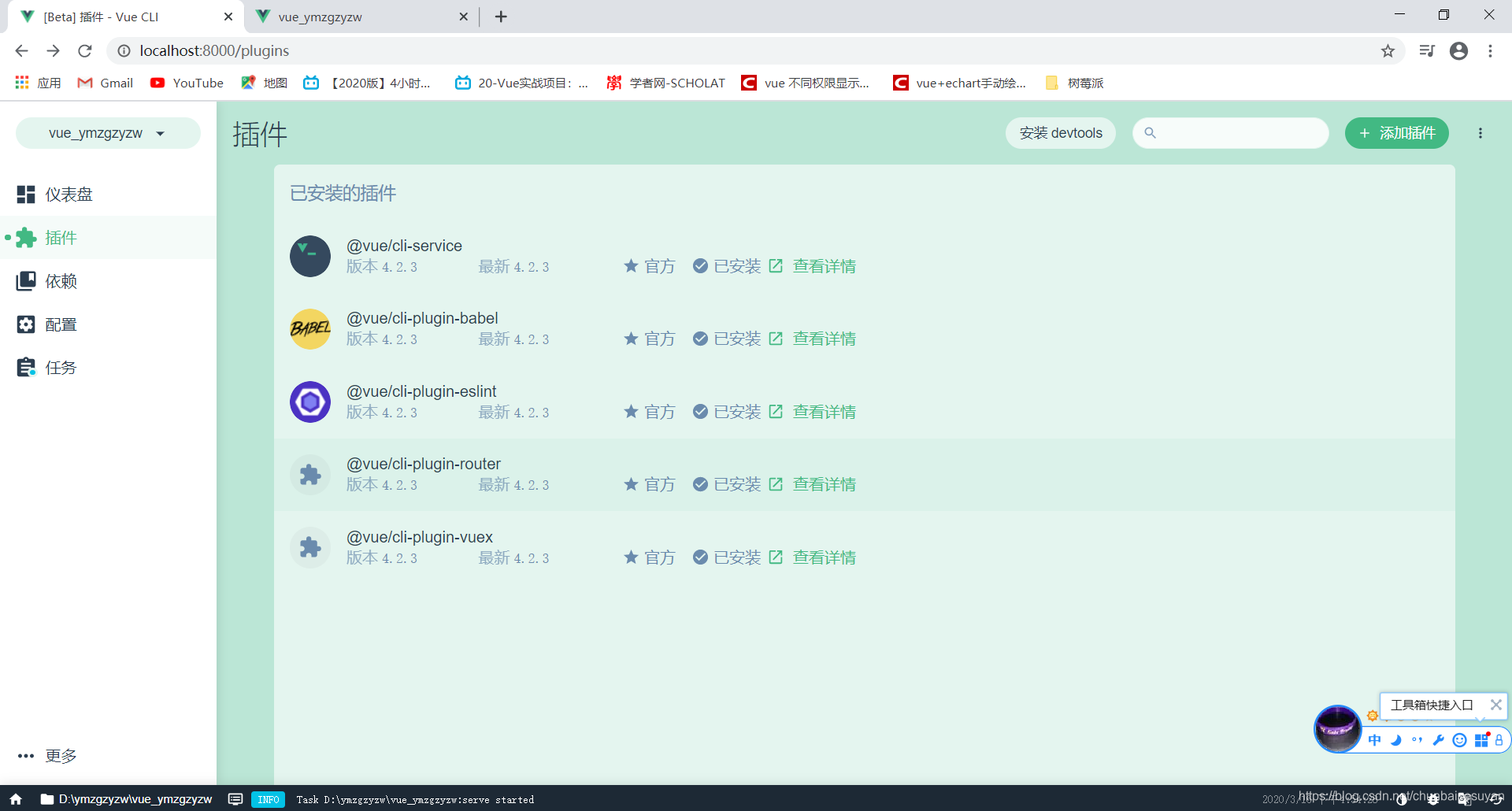Open 查看详情 for @vue/cli-service
Viewport: 1512px width, 811px height.
pyautogui.click(x=813, y=266)
